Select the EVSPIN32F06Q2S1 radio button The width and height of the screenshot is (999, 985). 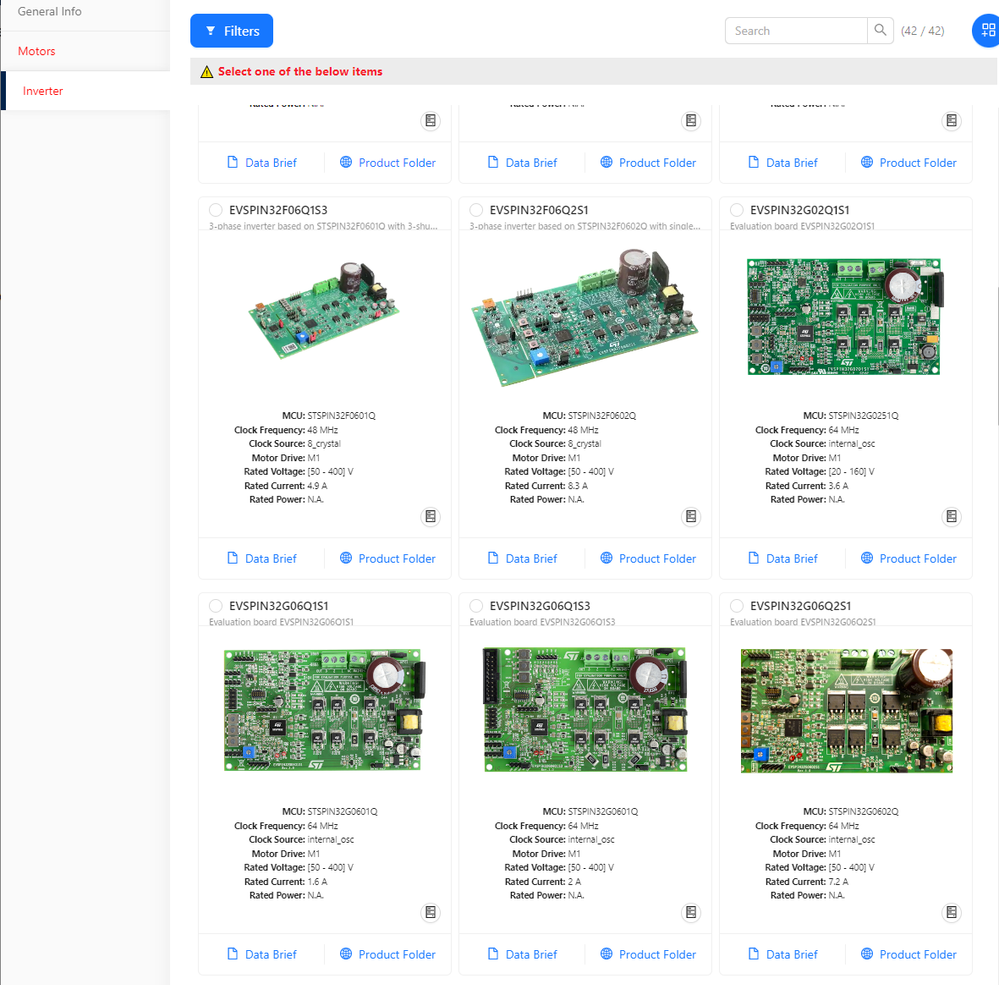pos(476,210)
